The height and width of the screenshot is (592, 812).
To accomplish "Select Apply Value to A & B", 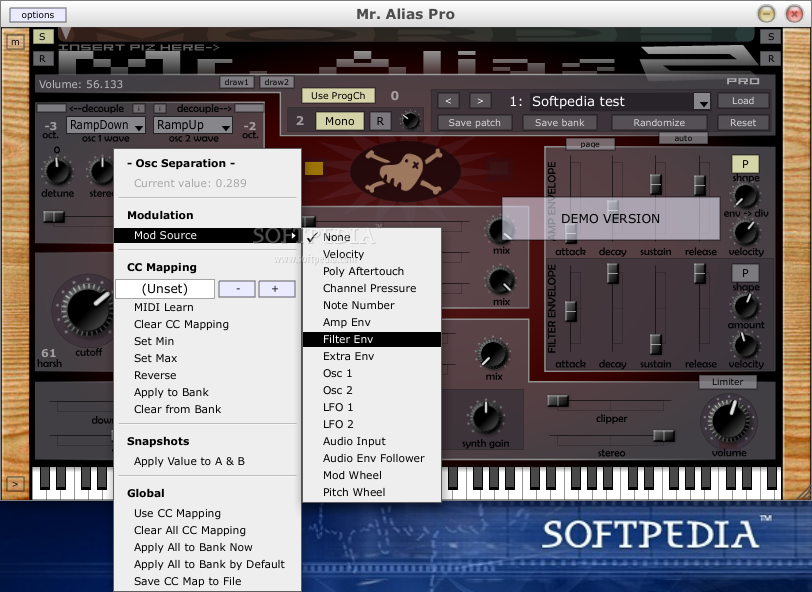I will [207, 461].
